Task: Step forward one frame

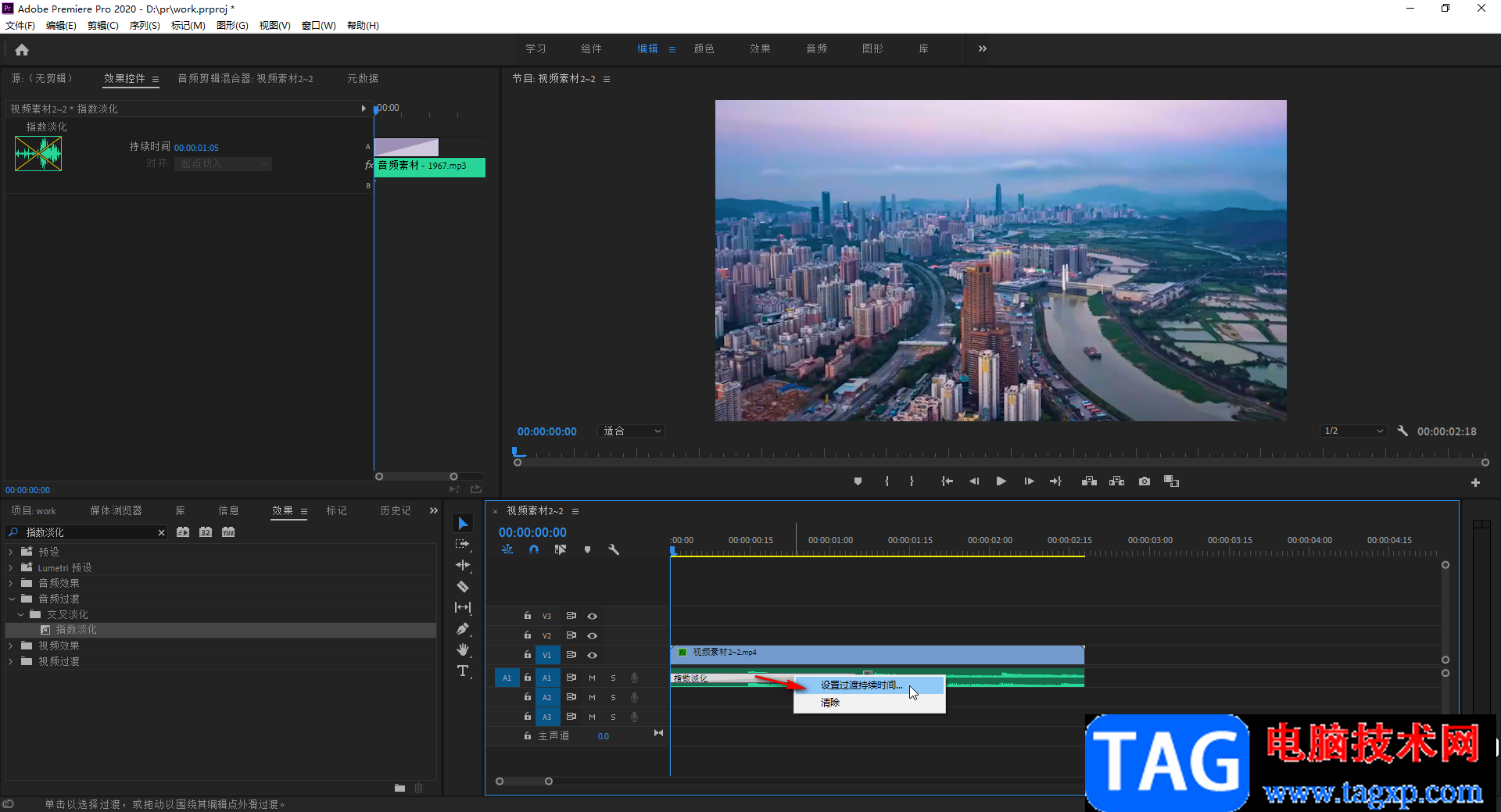Action: coord(1029,481)
